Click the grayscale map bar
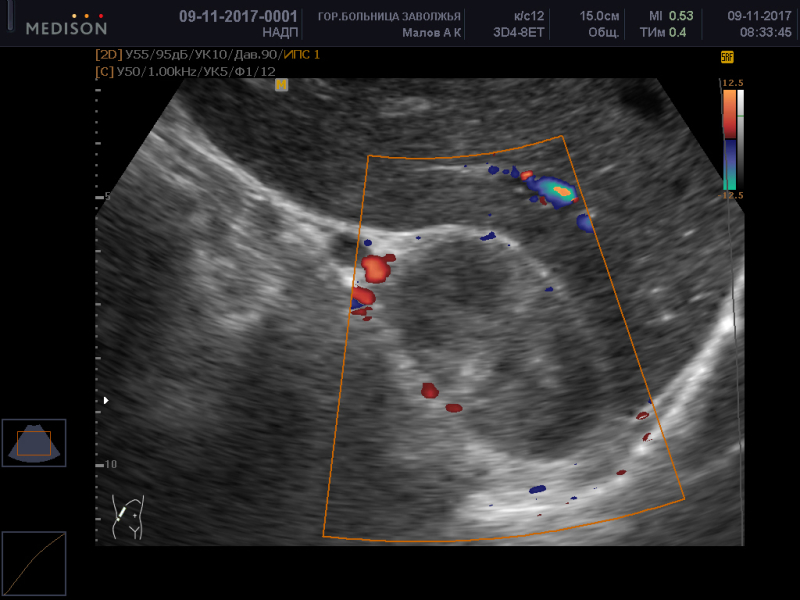This screenshot has height=600, width=800. click(740, 140)
